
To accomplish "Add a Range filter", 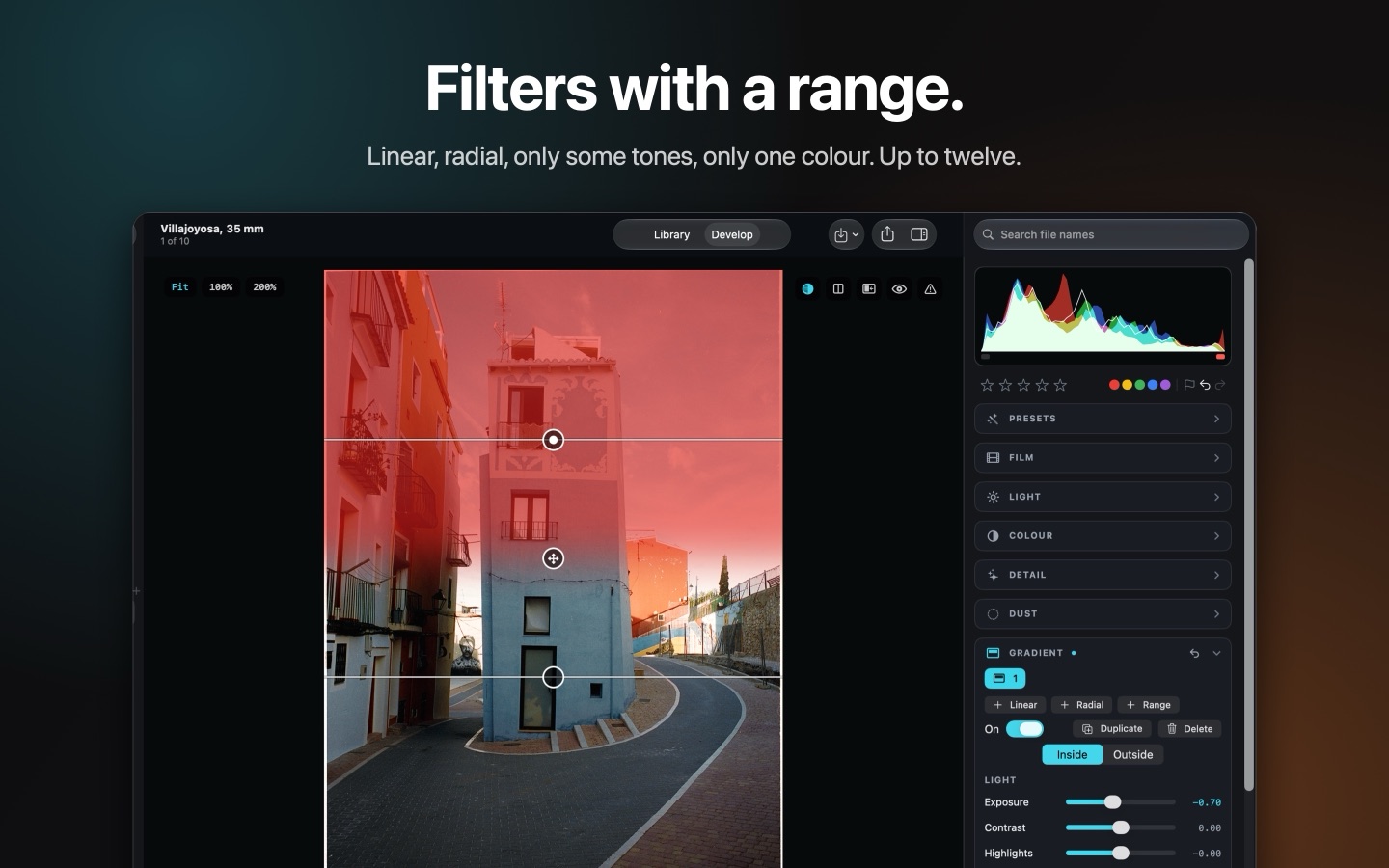I will click(x=1148, y=705).
